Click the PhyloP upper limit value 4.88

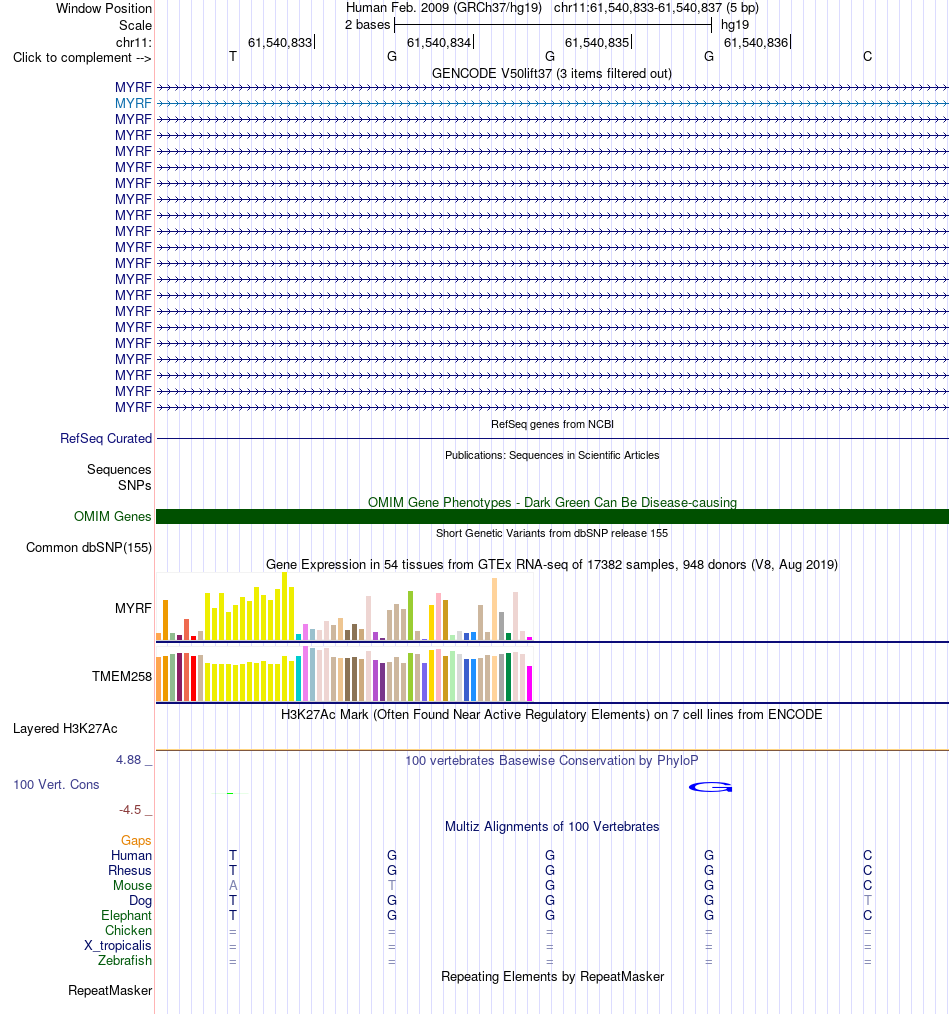[128, 760]
